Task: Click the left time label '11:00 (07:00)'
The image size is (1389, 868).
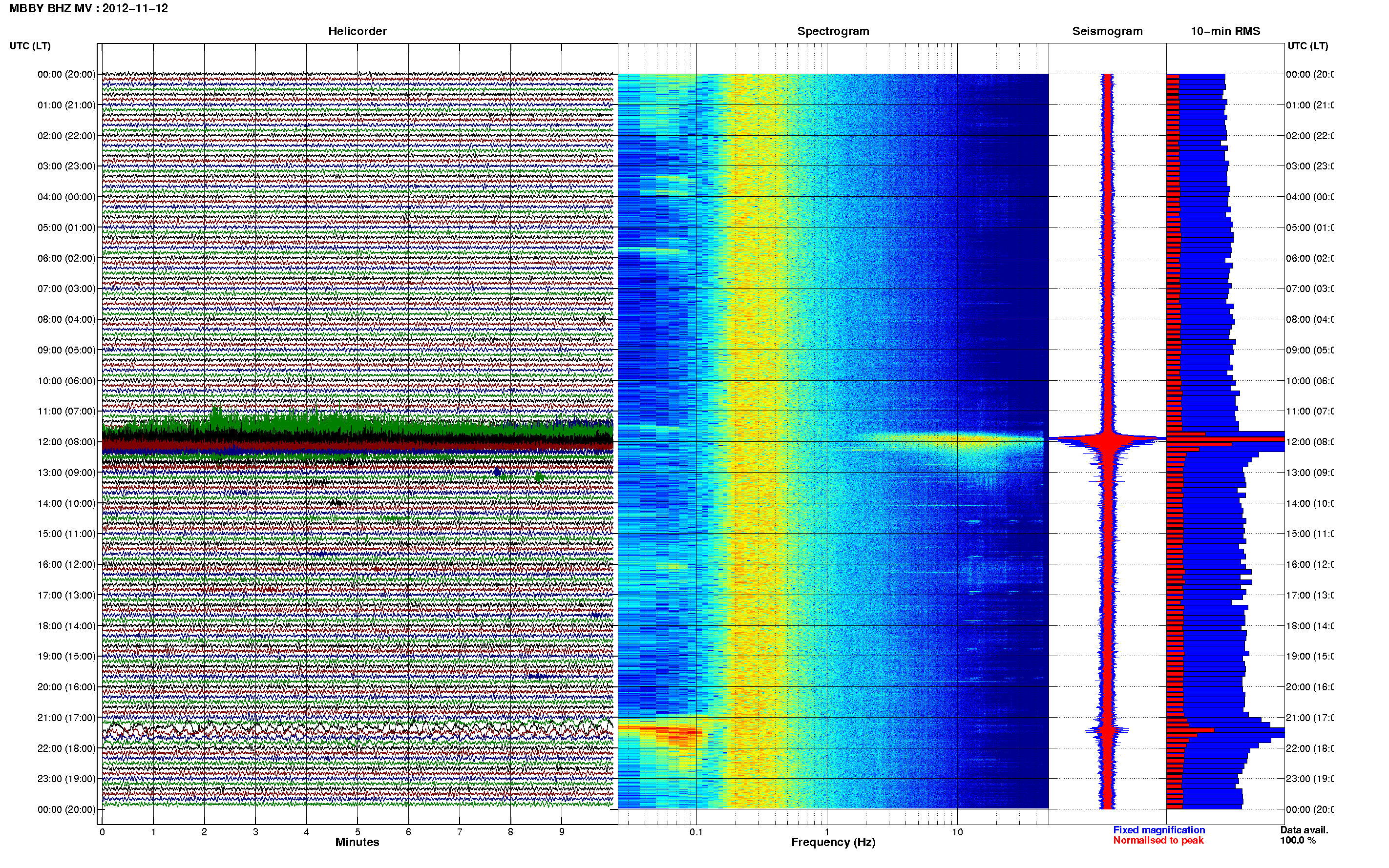Action: coord(66,411)
